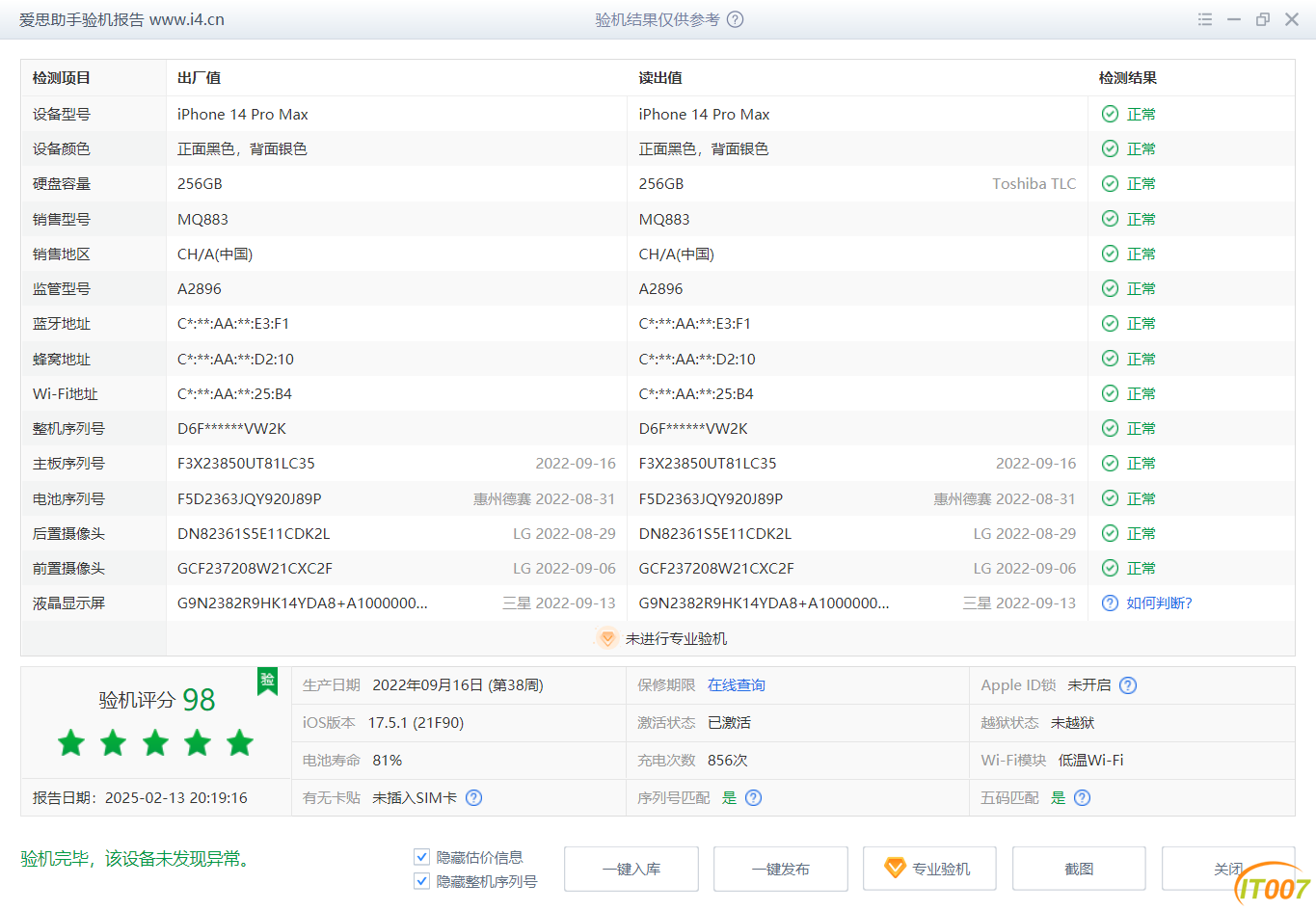Click the help icon next to 五码匹配
1316x911 pixels.
point(1082,797)
